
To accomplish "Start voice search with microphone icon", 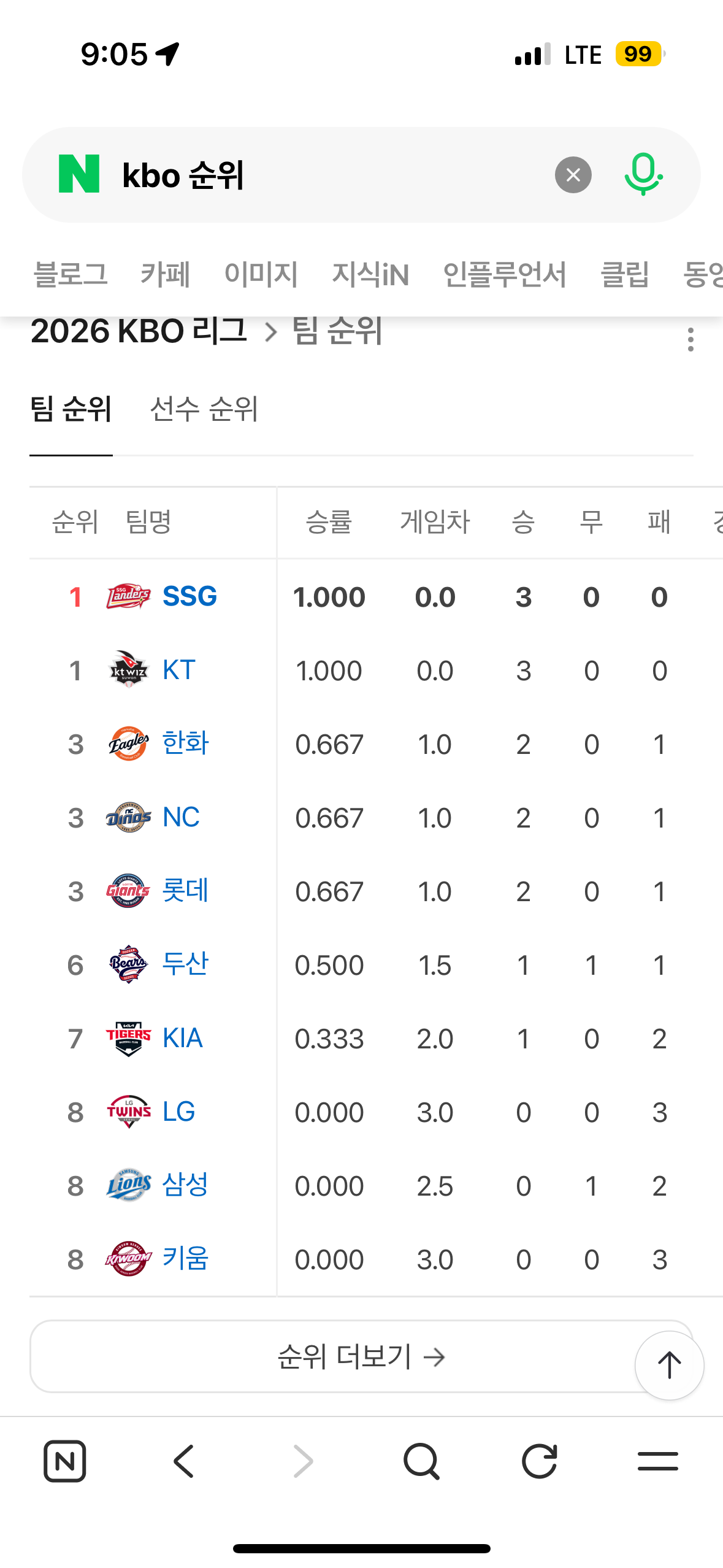I will (x=643, y=175).
